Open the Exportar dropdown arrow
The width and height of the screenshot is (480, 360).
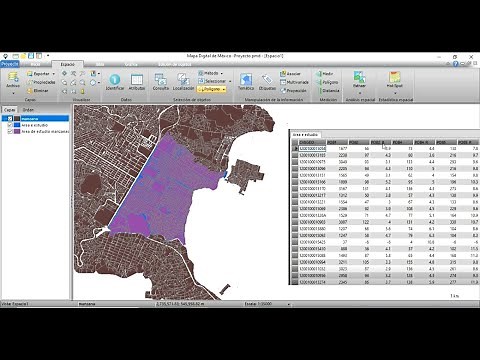click(53, 74)
